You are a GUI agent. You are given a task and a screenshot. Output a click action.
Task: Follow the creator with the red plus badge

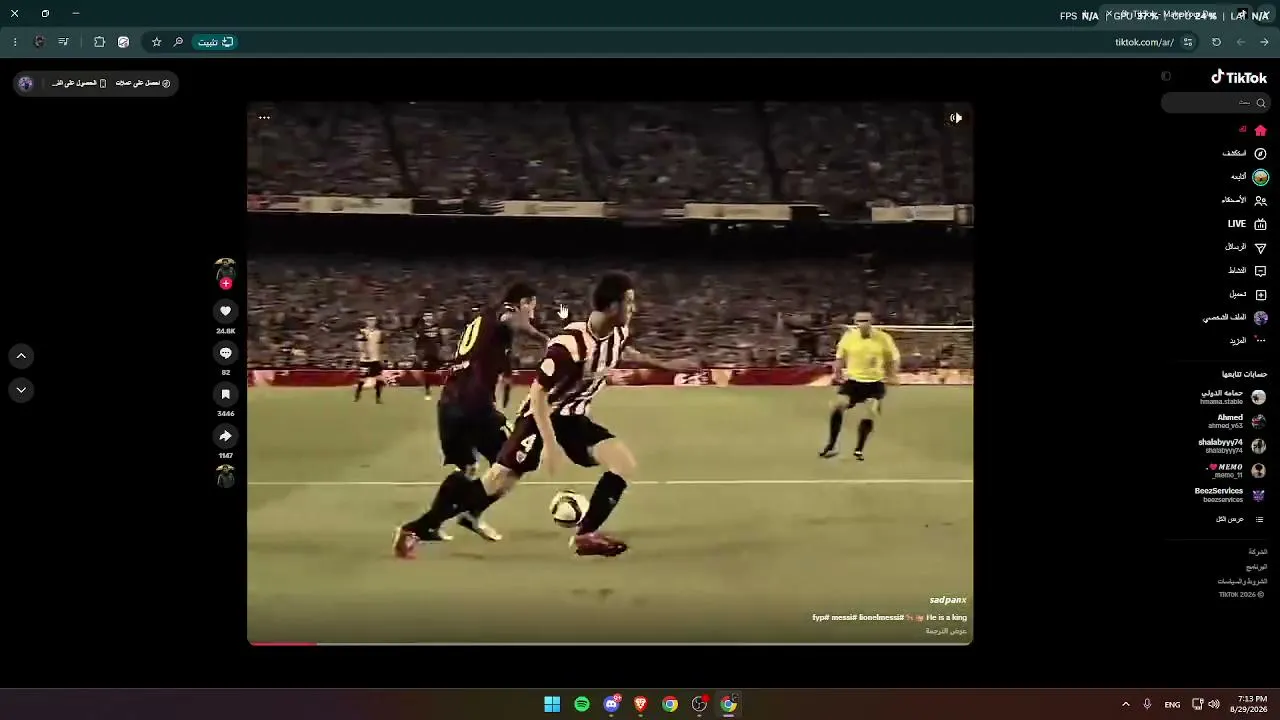click(x=225, y=284)
